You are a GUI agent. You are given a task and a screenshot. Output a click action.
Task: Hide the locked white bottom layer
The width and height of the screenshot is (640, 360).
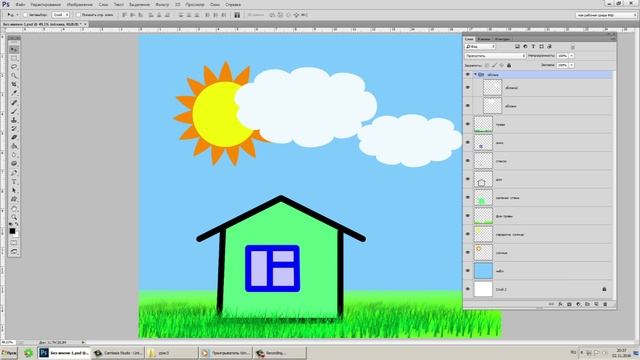pos(468,289)
